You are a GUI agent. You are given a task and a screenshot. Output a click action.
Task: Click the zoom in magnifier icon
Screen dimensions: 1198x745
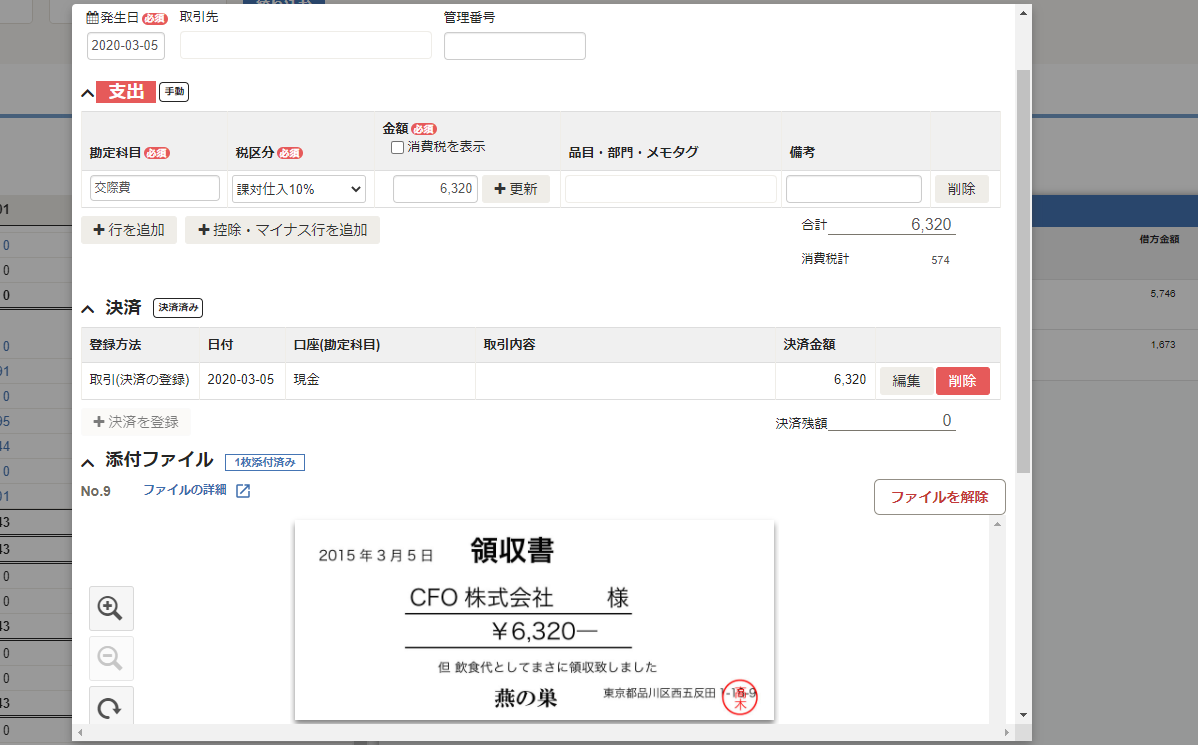point(110,608)
